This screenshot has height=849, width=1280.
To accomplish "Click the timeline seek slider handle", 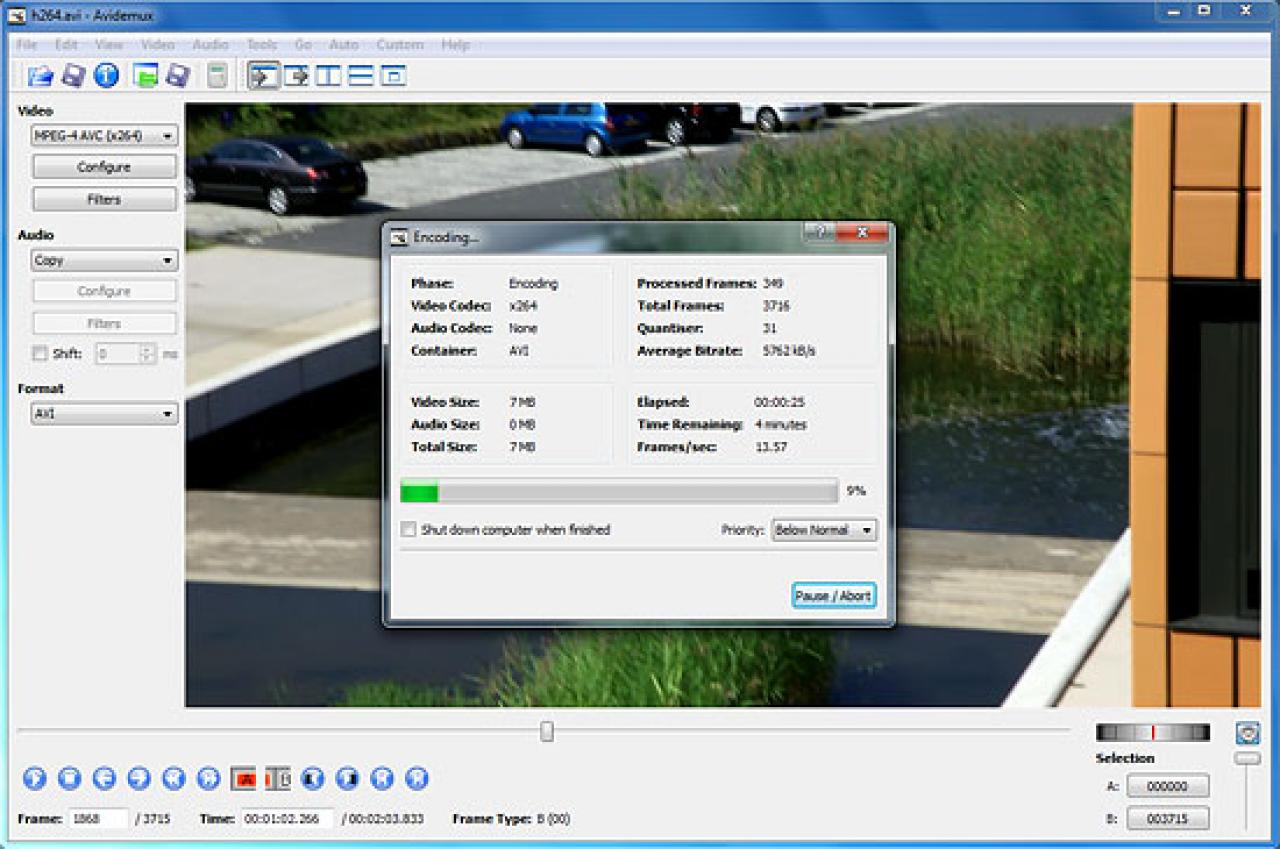I will pos(547,731).
